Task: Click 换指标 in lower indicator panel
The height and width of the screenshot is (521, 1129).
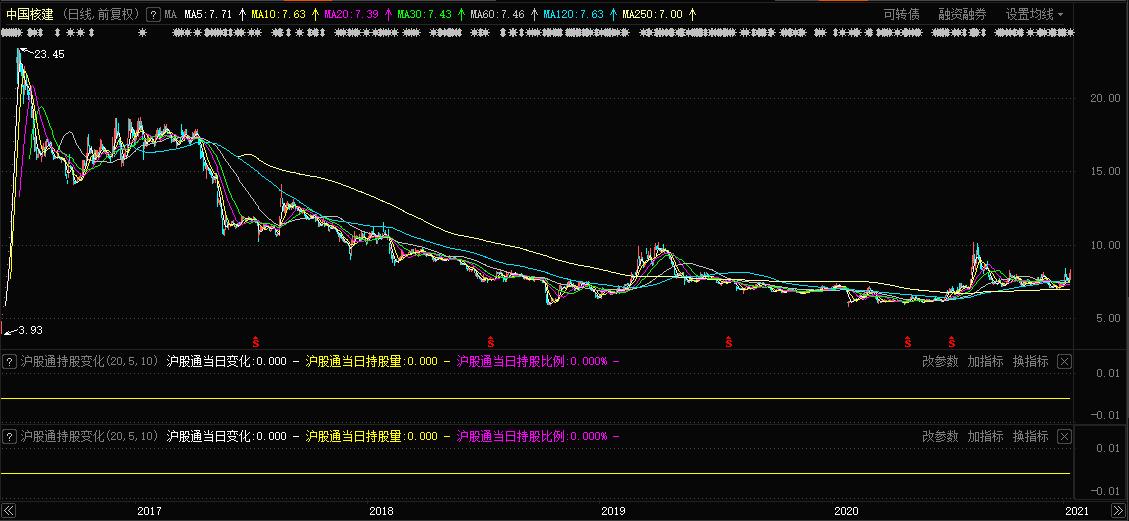Action: pyautogui.click(x=1030, y=436)
